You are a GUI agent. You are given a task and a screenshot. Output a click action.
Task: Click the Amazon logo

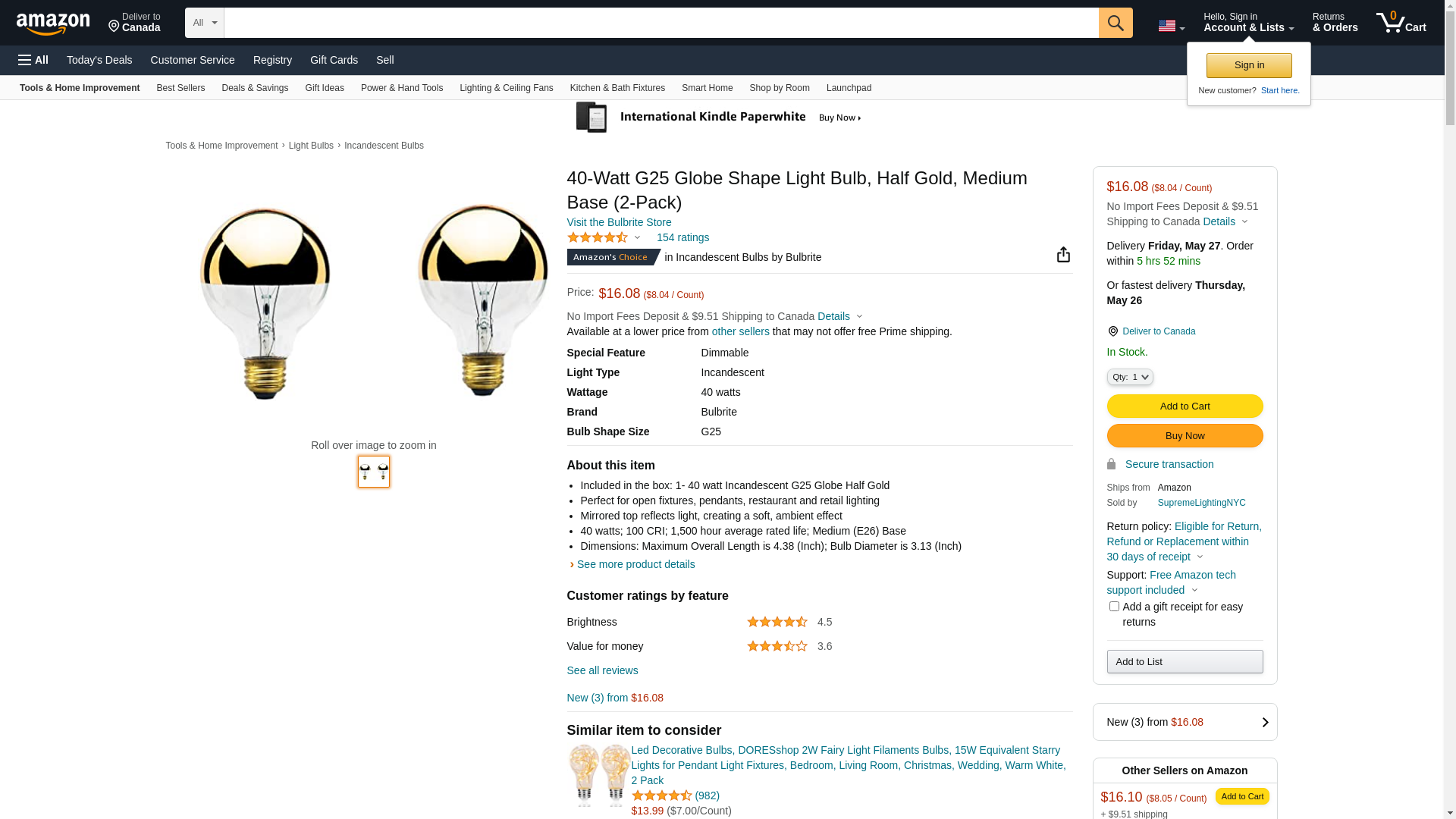53,24
